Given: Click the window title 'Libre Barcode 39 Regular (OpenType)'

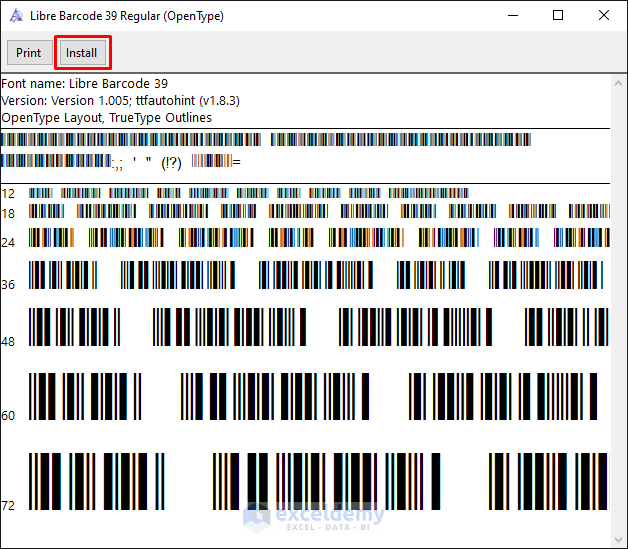Looking at the screenshot, I should [x=127, y=16].
